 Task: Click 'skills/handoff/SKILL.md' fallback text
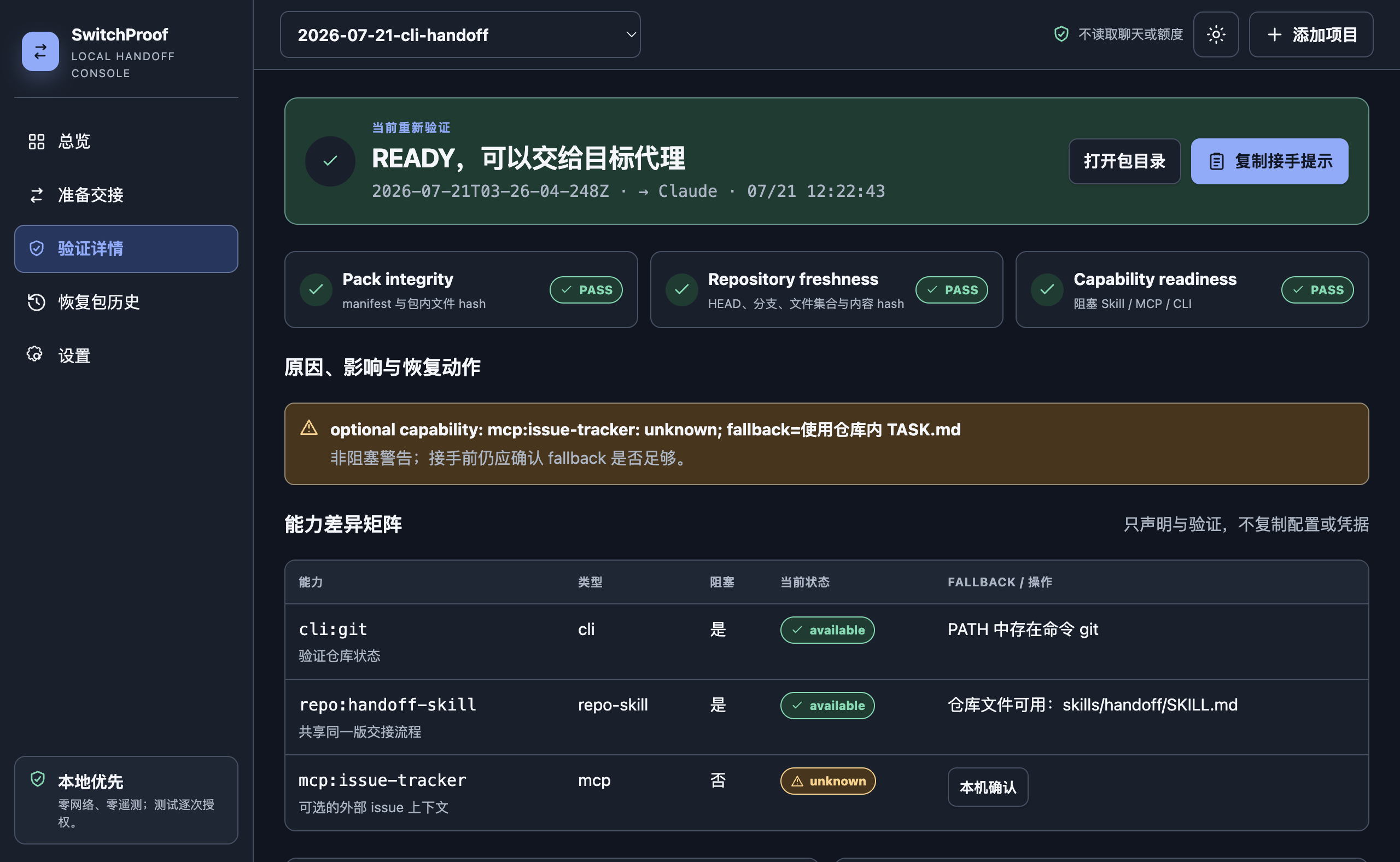pyautogui.click(x=1150, y=705)
